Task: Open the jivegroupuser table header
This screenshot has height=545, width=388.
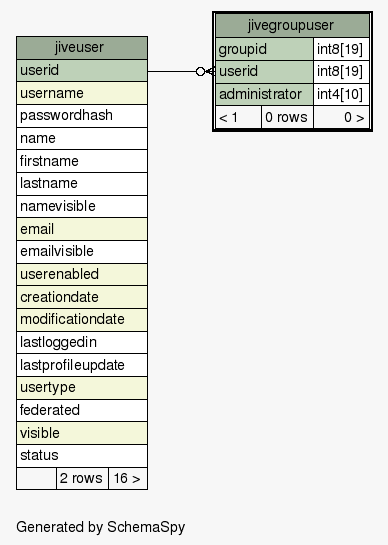Action: (x=292, y=25)
